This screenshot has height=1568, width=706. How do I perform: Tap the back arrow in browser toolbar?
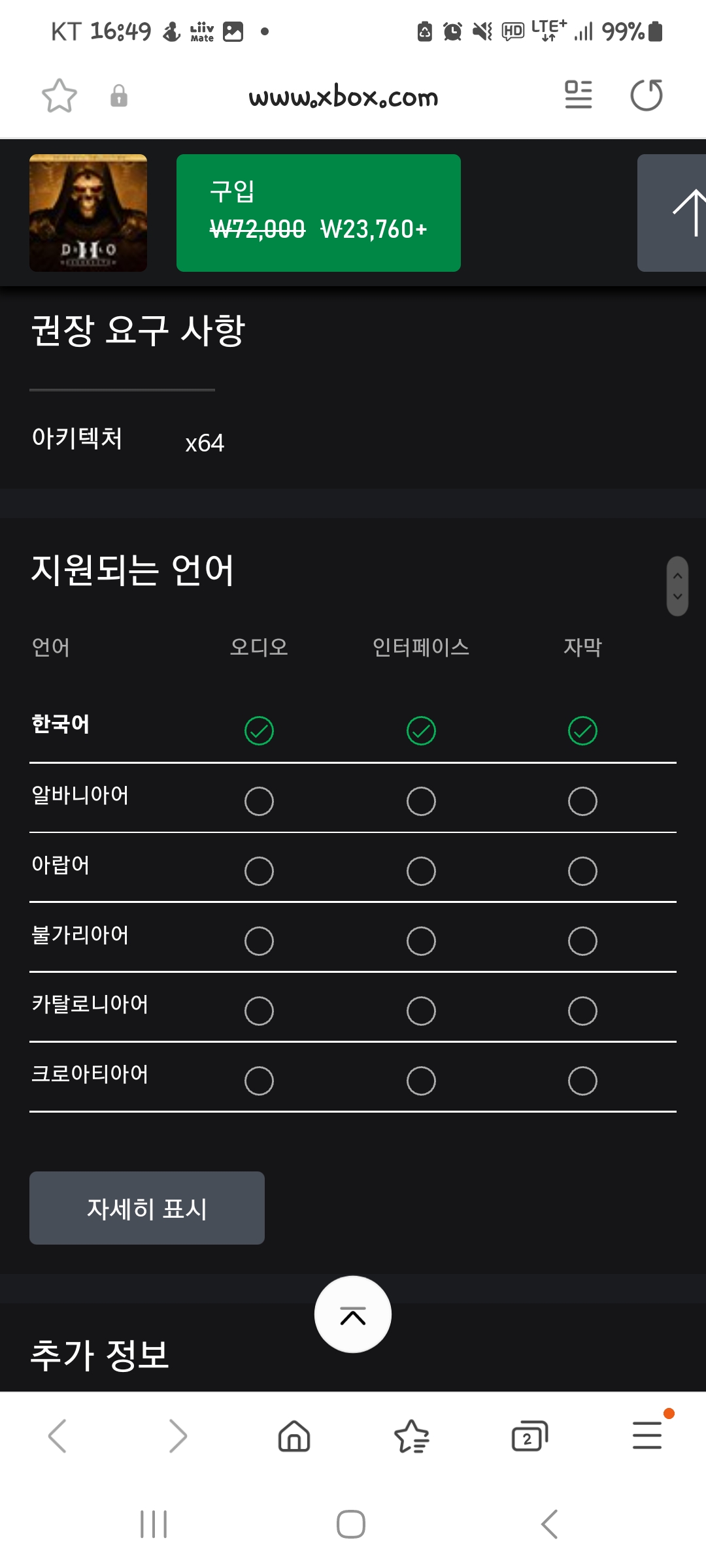tap(58, 1436)
